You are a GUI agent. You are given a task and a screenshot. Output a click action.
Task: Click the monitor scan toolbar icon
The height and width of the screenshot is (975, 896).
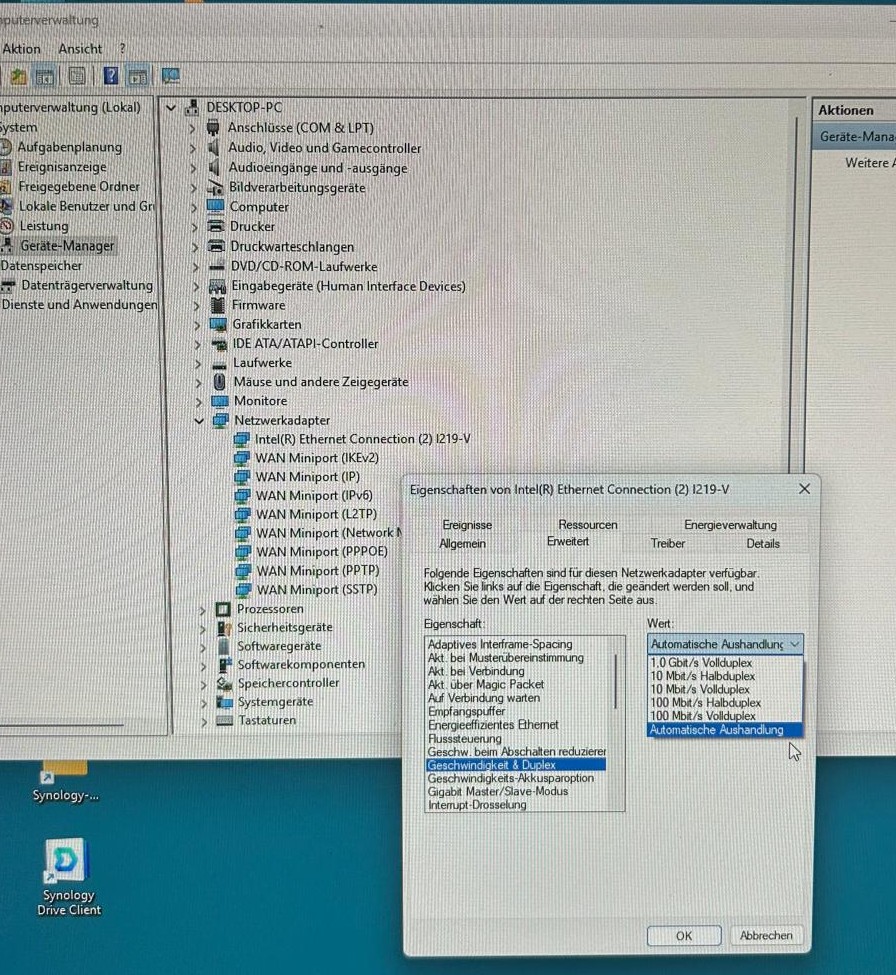170,76
